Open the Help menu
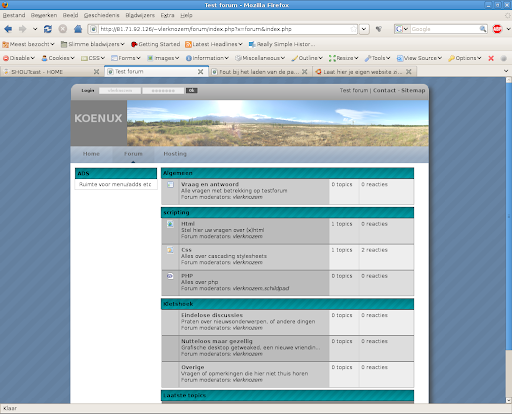The height and width of the screenshot is (414, 512). click(x=186, y=15)
